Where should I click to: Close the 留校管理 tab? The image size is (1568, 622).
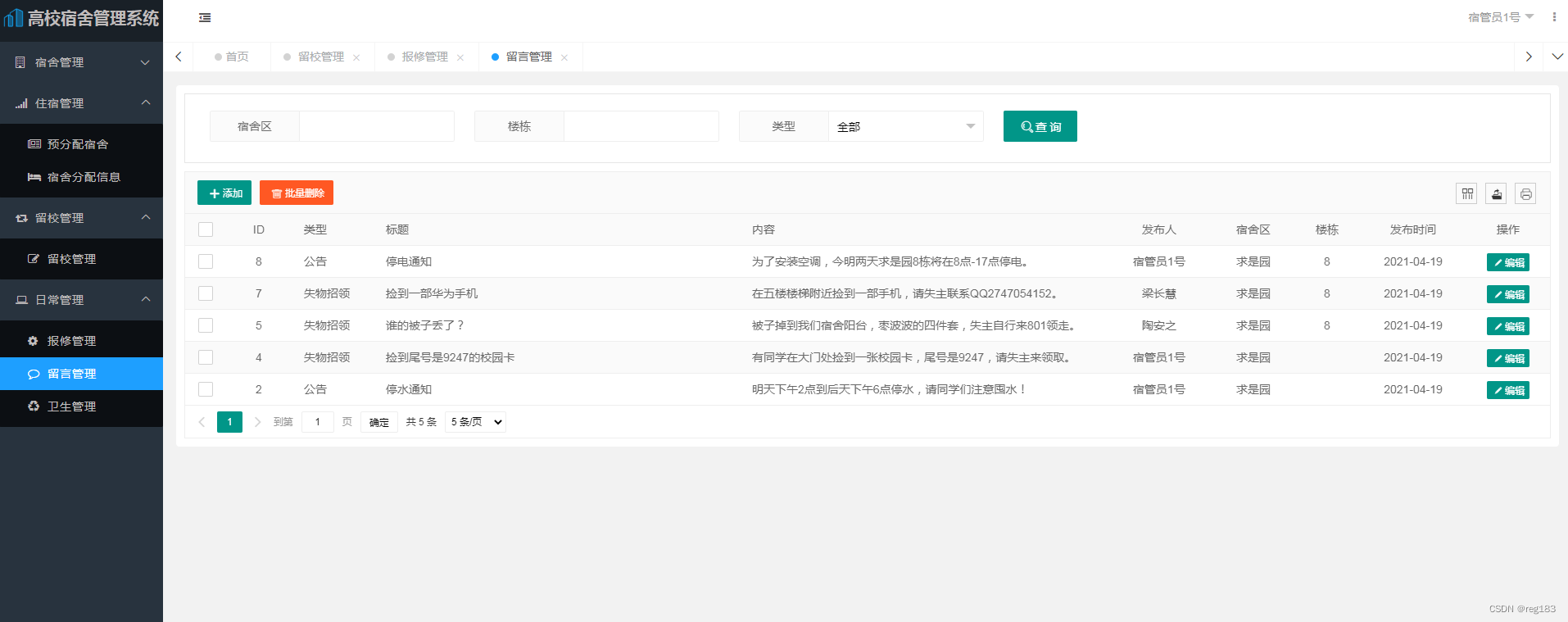click(x=356, y=57)
